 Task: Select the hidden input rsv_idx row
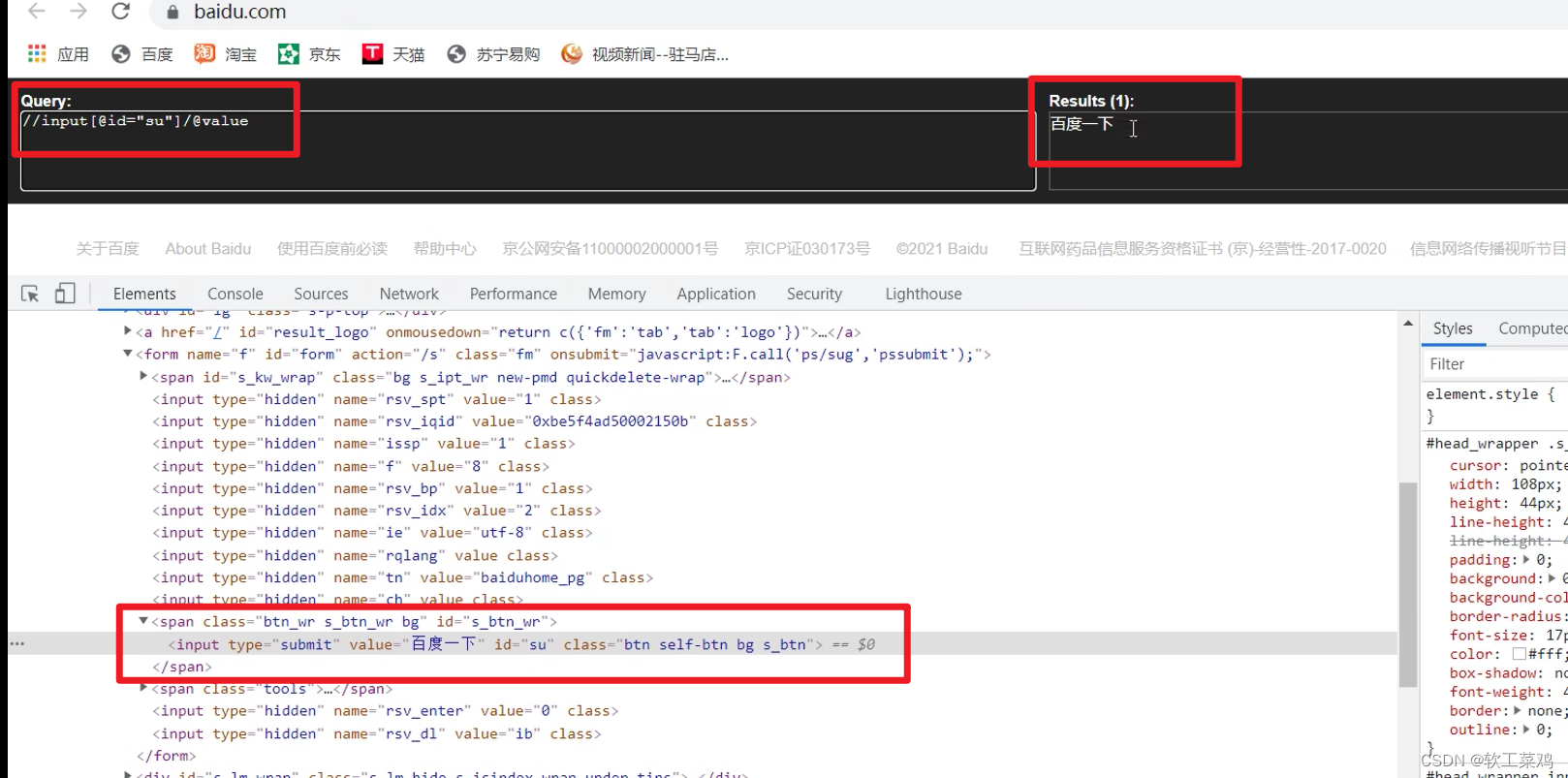[x=376, y=511]
